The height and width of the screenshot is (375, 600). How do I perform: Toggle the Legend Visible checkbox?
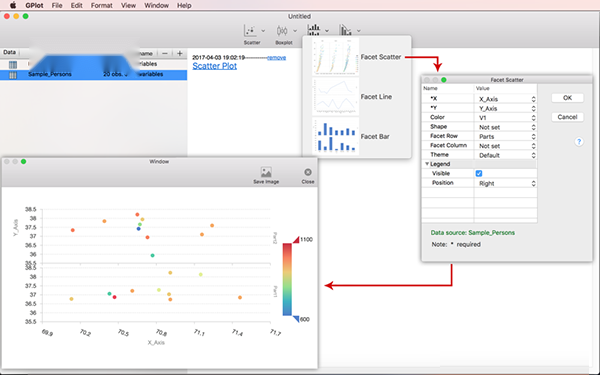(479, 173)
